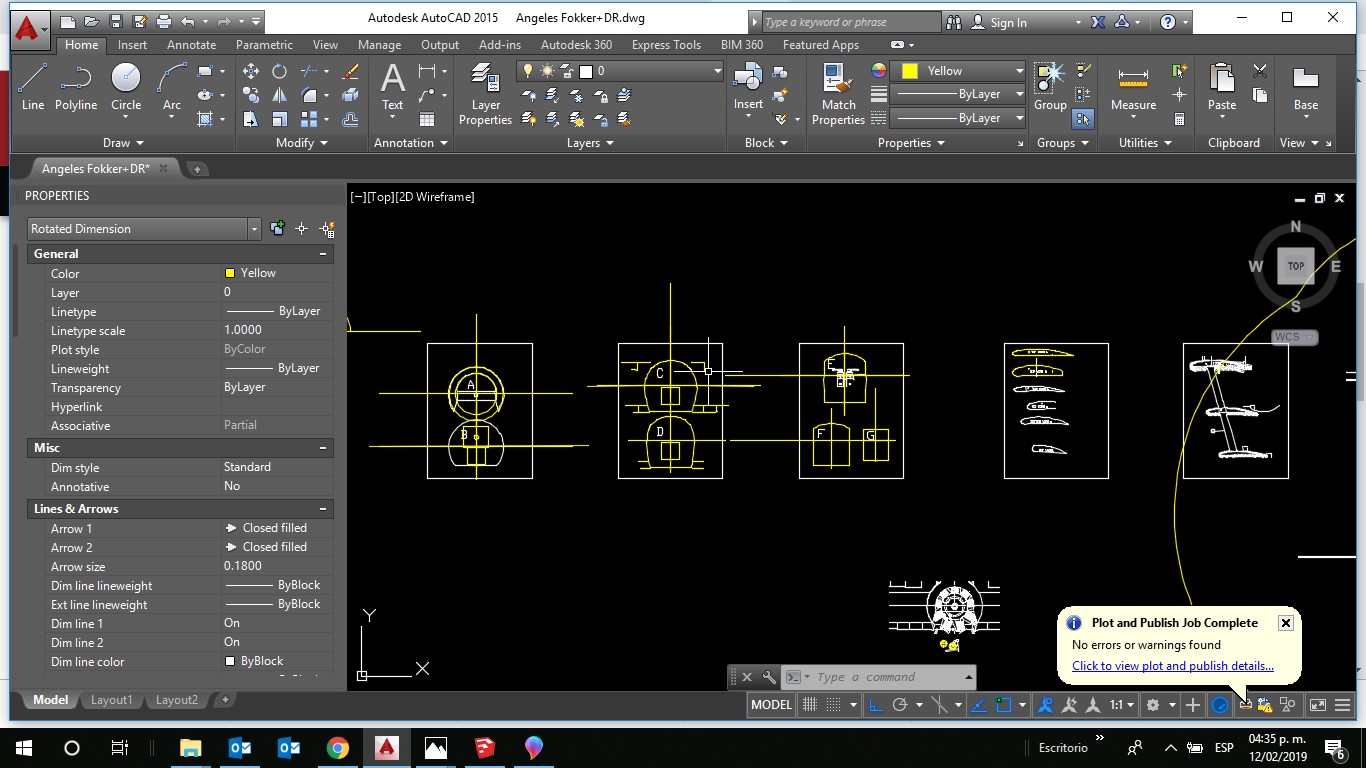Image resolution: width=1366 pixels, height=768 pixels.
Task: Select the Line drawing tool
Action: click(33, 86)
